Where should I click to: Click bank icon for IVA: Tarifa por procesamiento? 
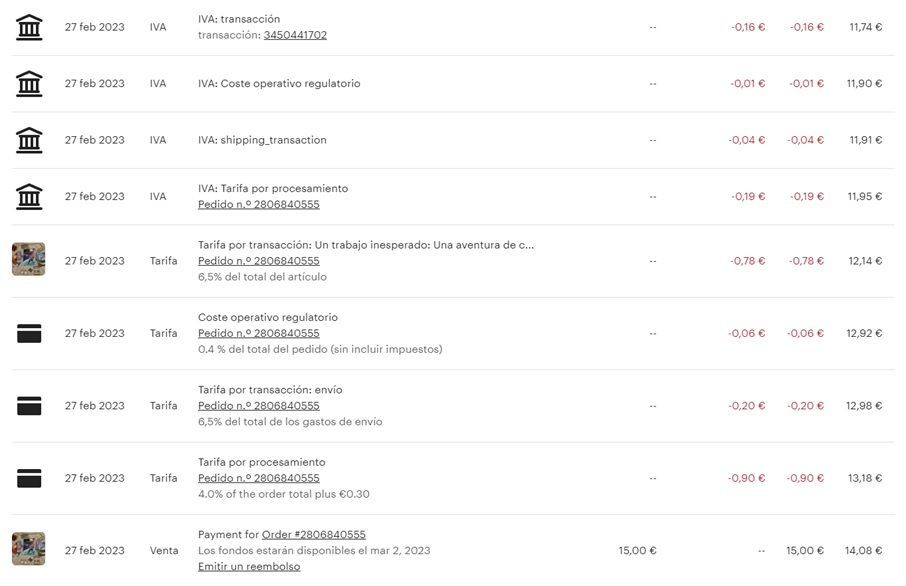(29, 197)
